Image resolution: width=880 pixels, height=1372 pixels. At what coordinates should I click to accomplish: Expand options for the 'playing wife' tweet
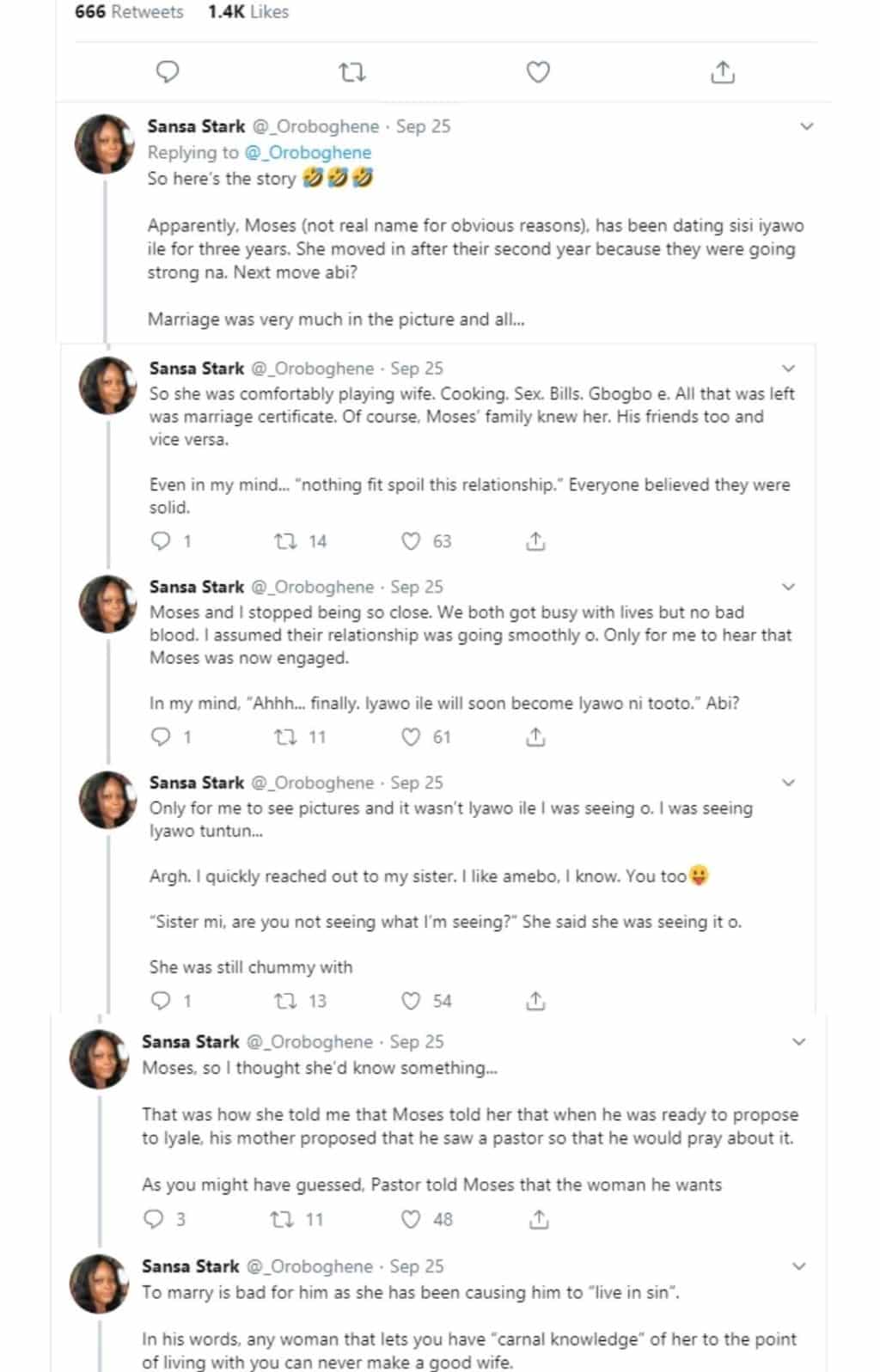pos(788,369)
